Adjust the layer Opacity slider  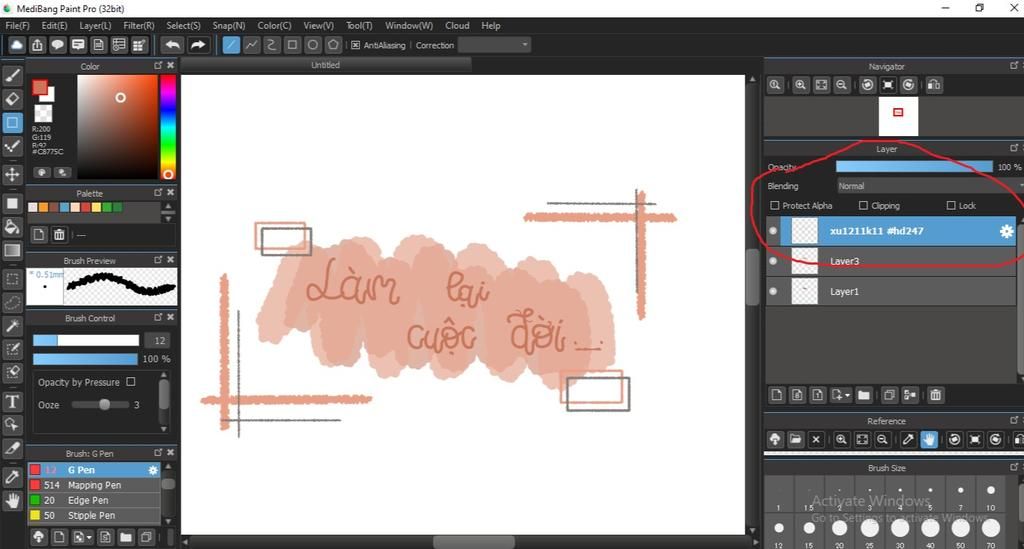(x=914, y=167)
